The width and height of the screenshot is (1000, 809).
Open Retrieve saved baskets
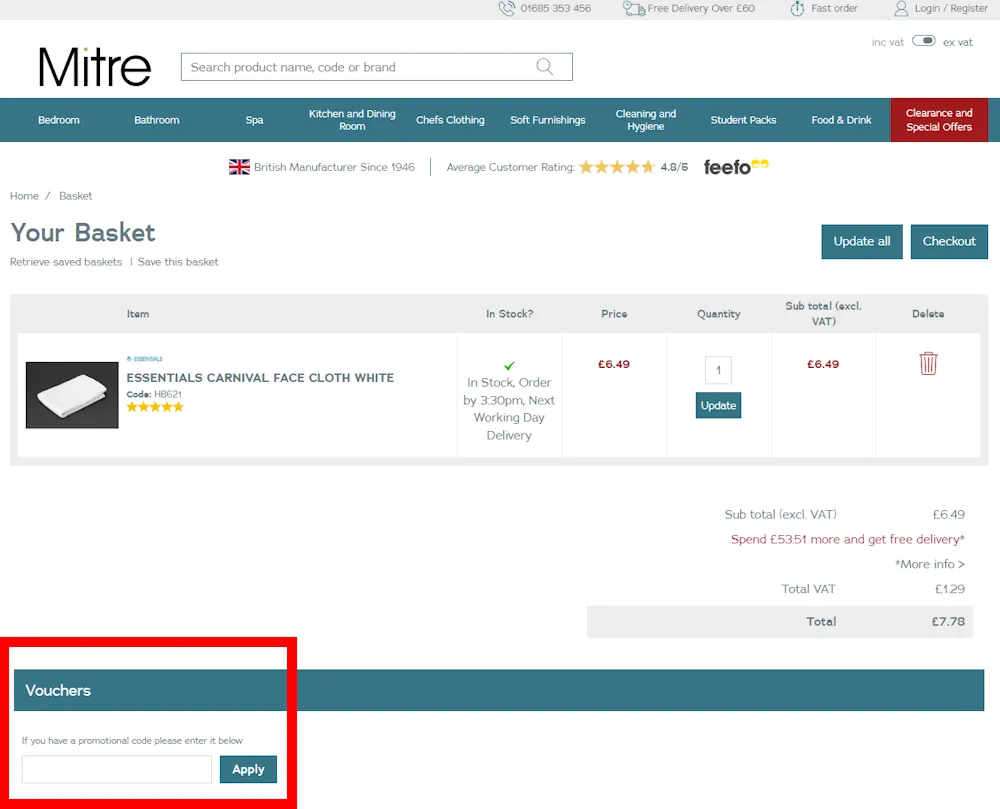(66, 262)
